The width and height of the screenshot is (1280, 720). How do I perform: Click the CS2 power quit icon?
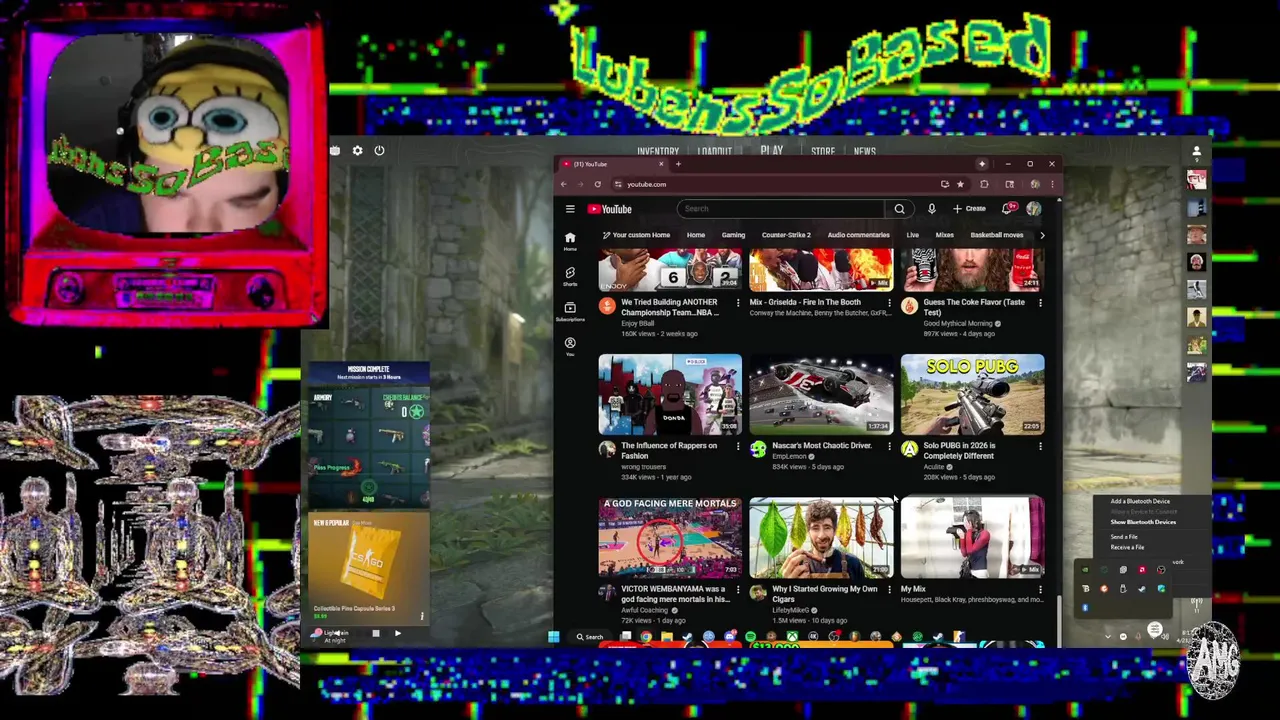tap(379, 151)
